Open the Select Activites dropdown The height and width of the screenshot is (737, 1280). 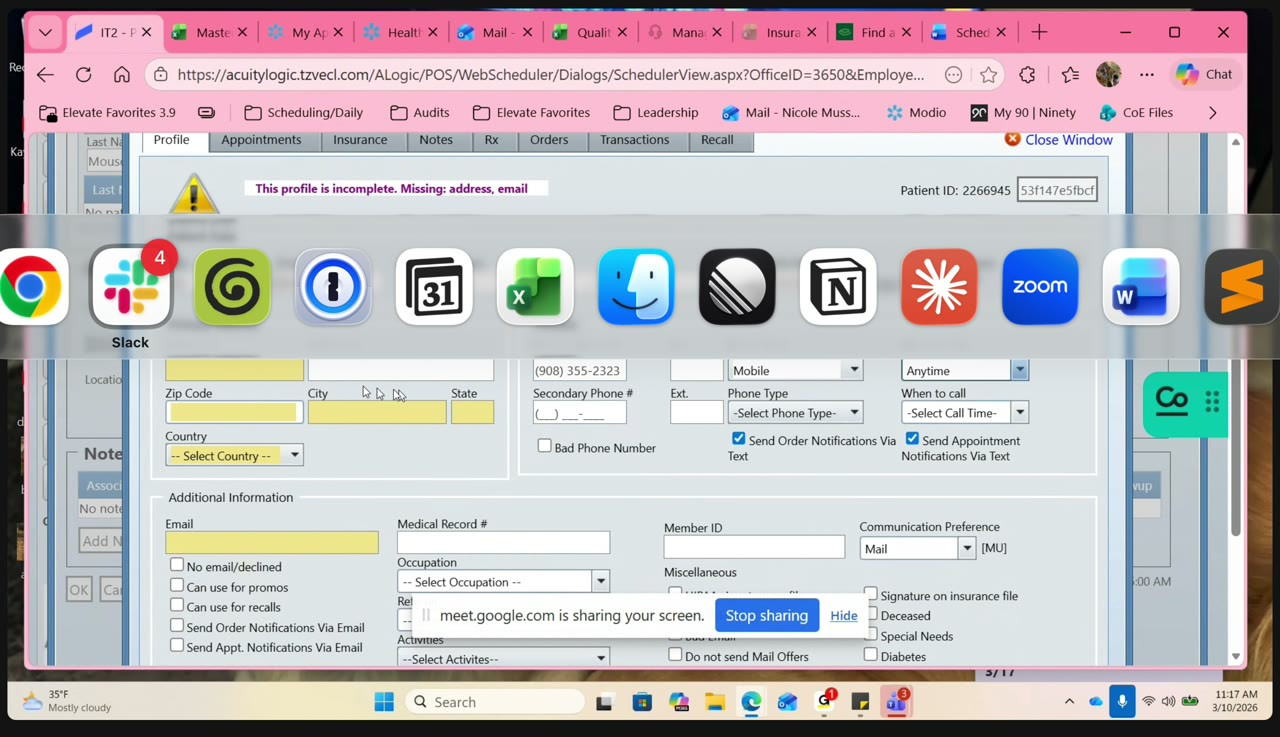click(503, 659)
